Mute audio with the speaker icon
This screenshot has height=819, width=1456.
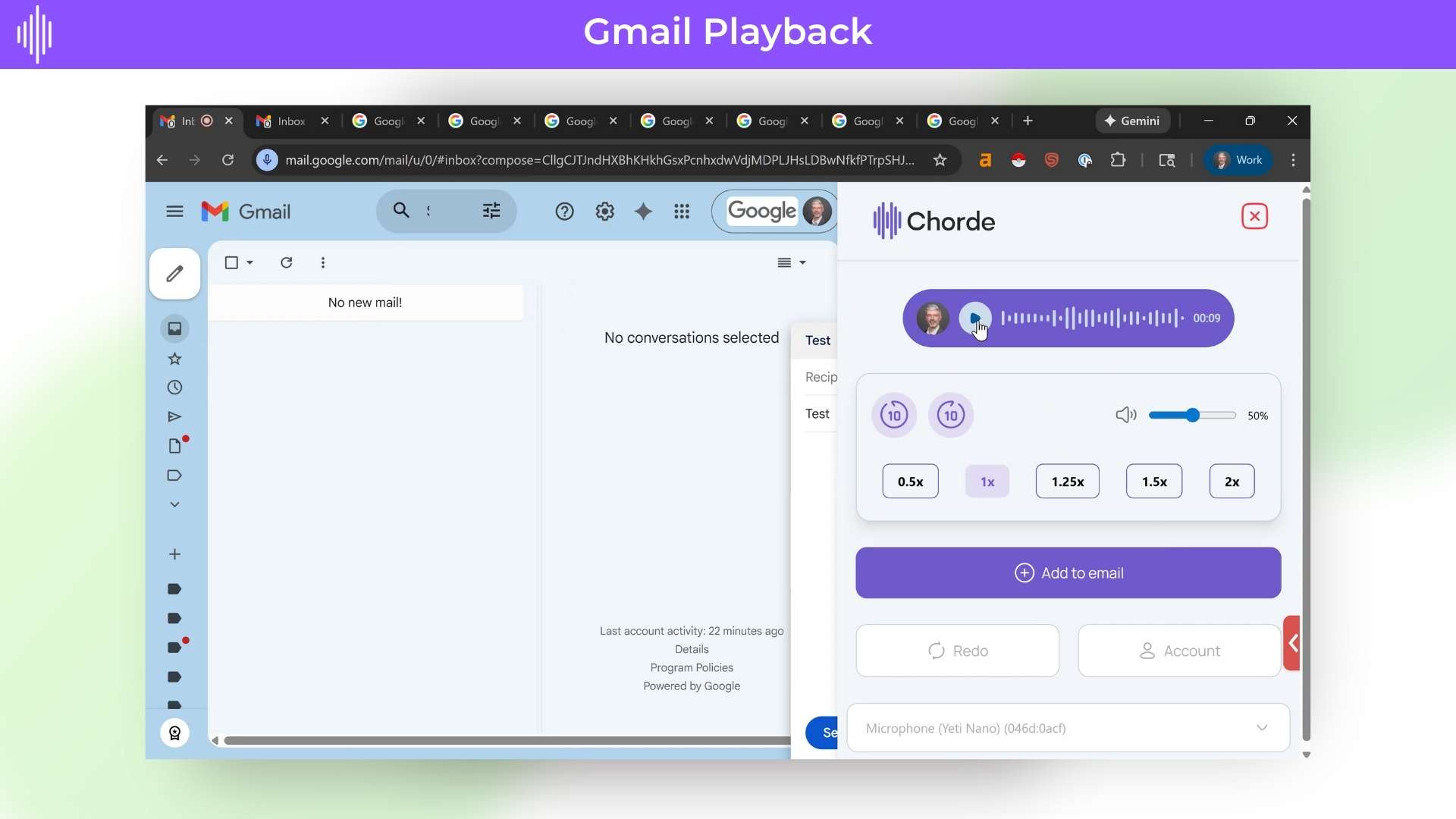click(x=1125, y=415)
